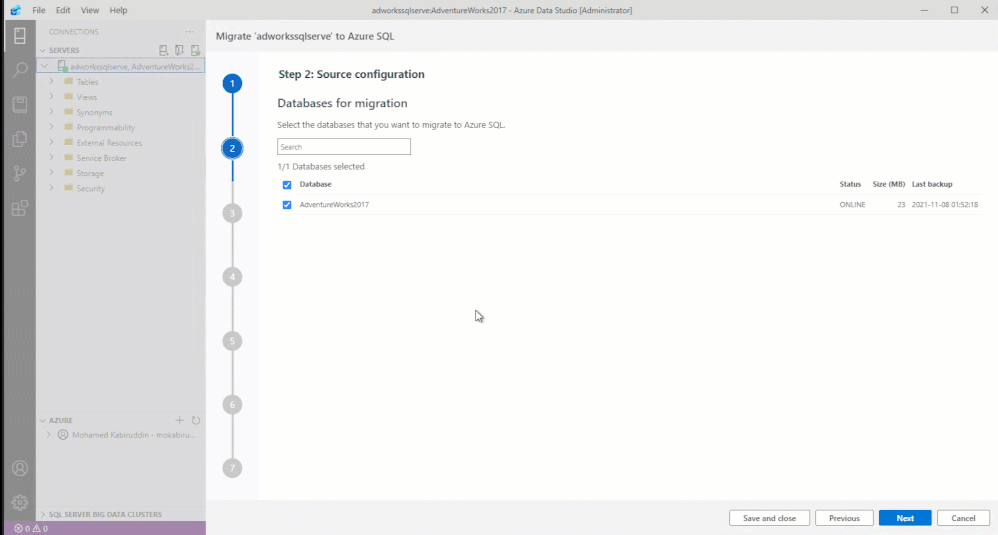Click the Previous button

(844, 518)
